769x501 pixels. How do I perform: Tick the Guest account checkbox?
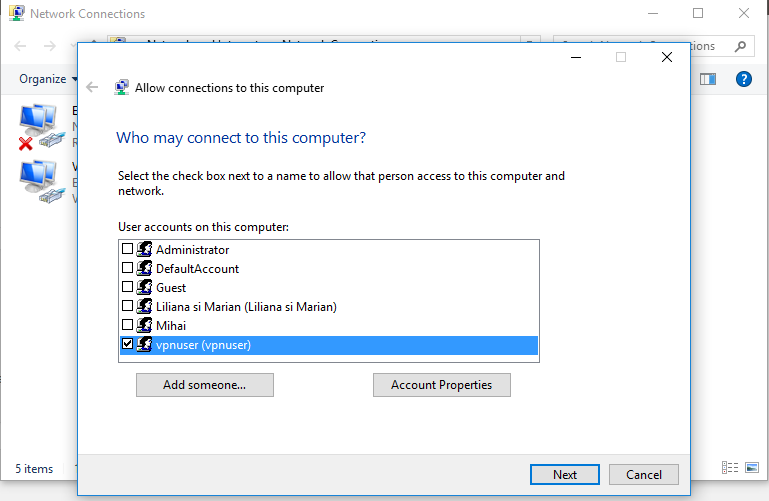click(x=127, y=287)
